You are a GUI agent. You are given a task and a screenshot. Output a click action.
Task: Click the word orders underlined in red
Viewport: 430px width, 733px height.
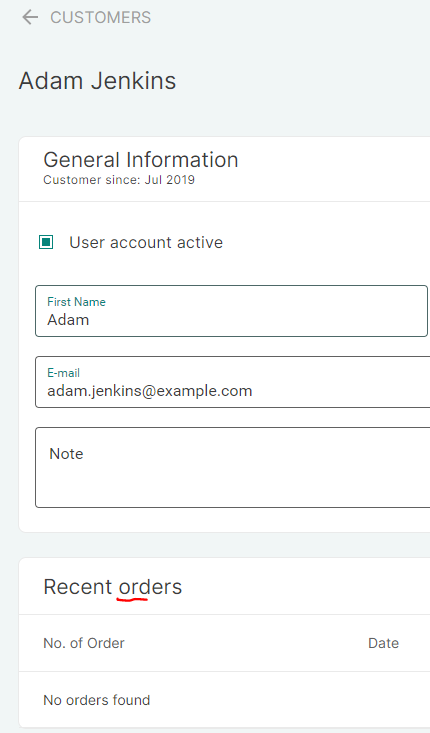(x=150, y=587)
